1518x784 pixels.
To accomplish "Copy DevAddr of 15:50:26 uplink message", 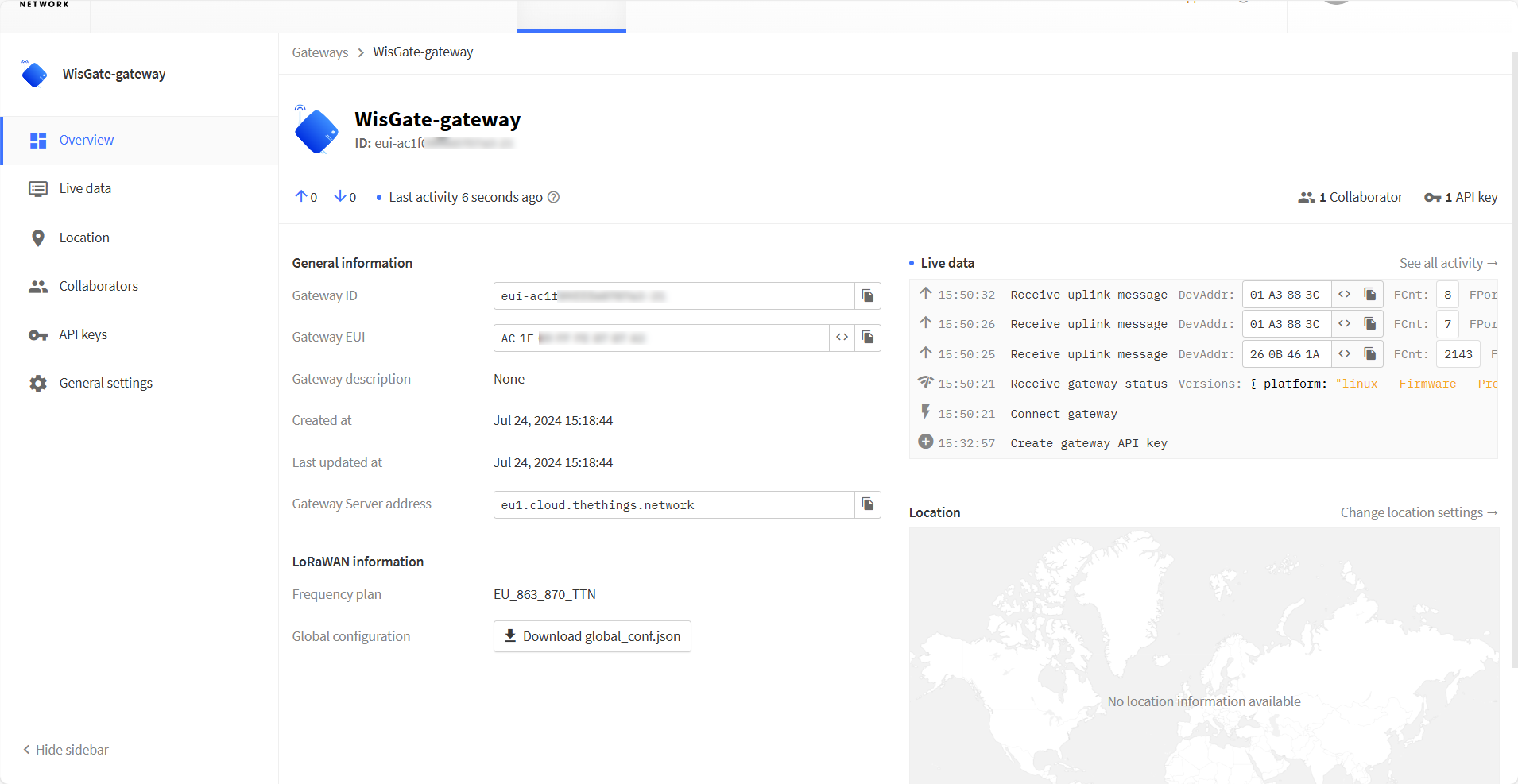I will tap(1370, 324).
